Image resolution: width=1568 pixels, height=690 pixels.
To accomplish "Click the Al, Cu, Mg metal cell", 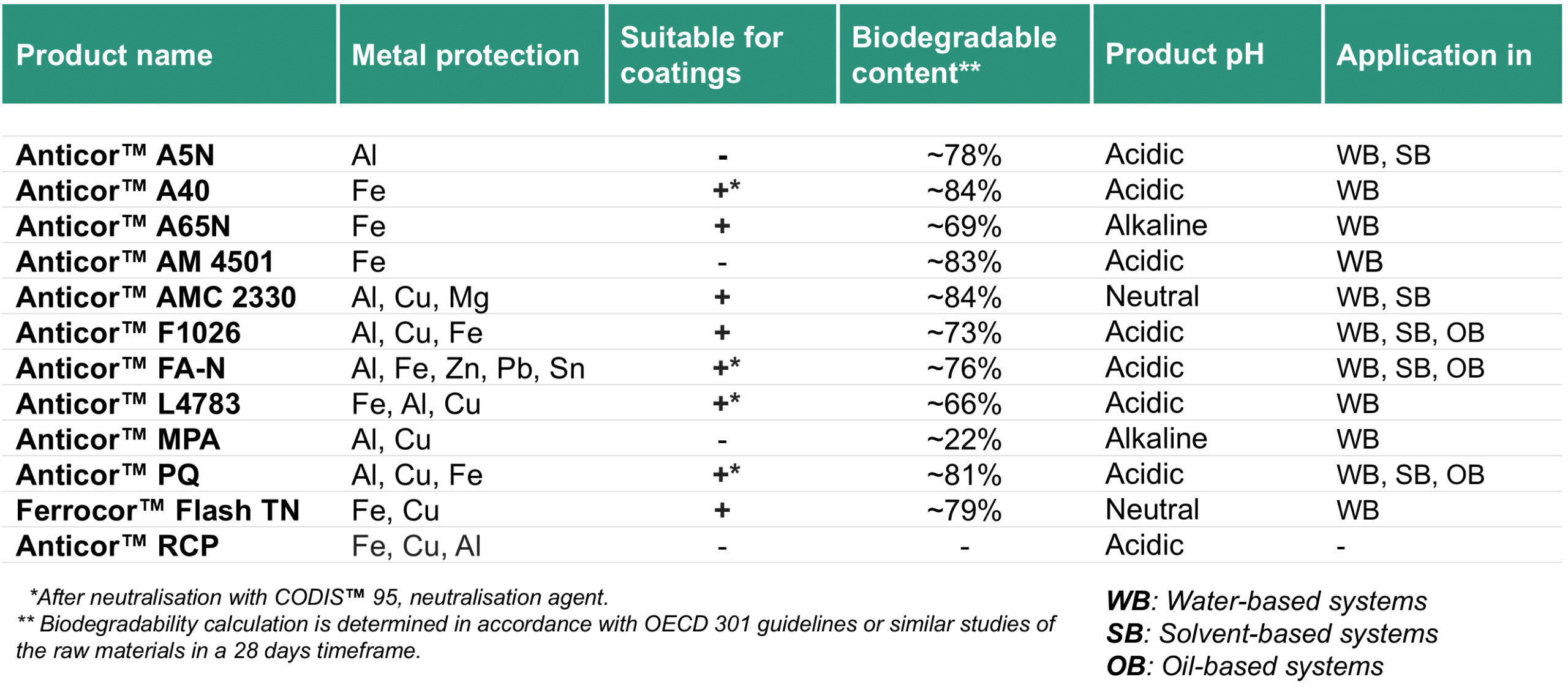I will 420,297.
